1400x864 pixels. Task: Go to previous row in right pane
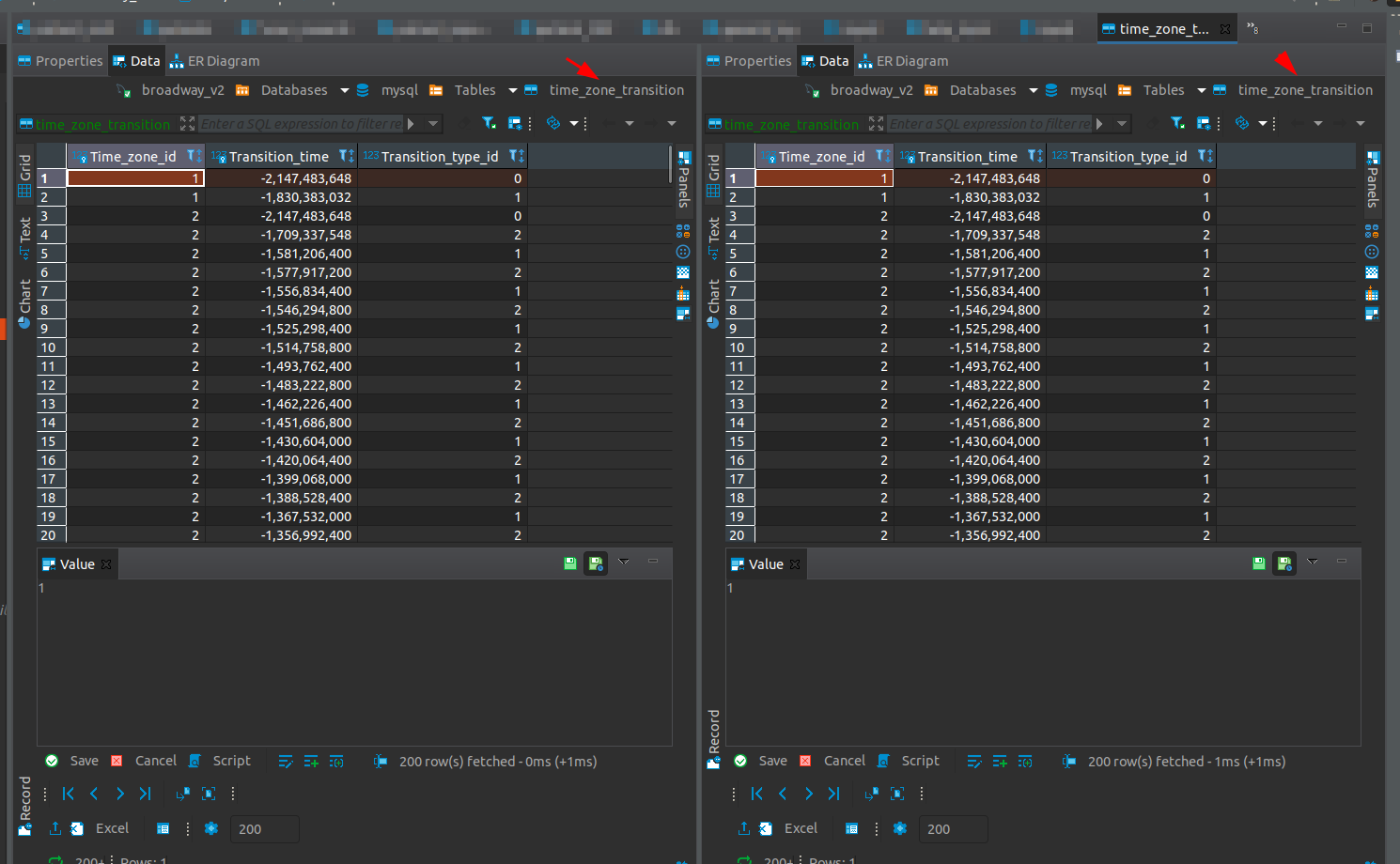783,794
